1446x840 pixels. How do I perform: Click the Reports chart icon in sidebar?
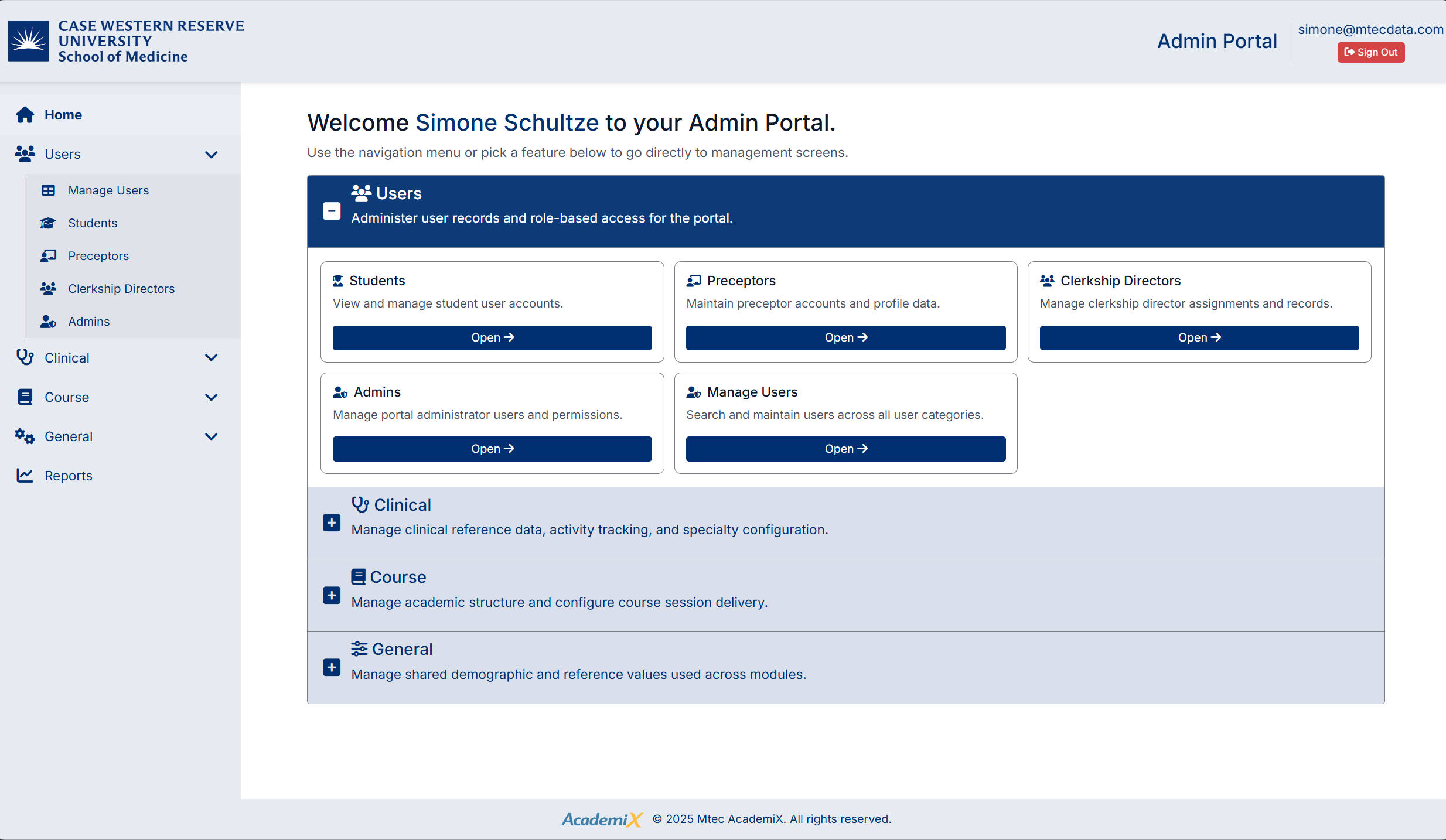click(25, 476)
